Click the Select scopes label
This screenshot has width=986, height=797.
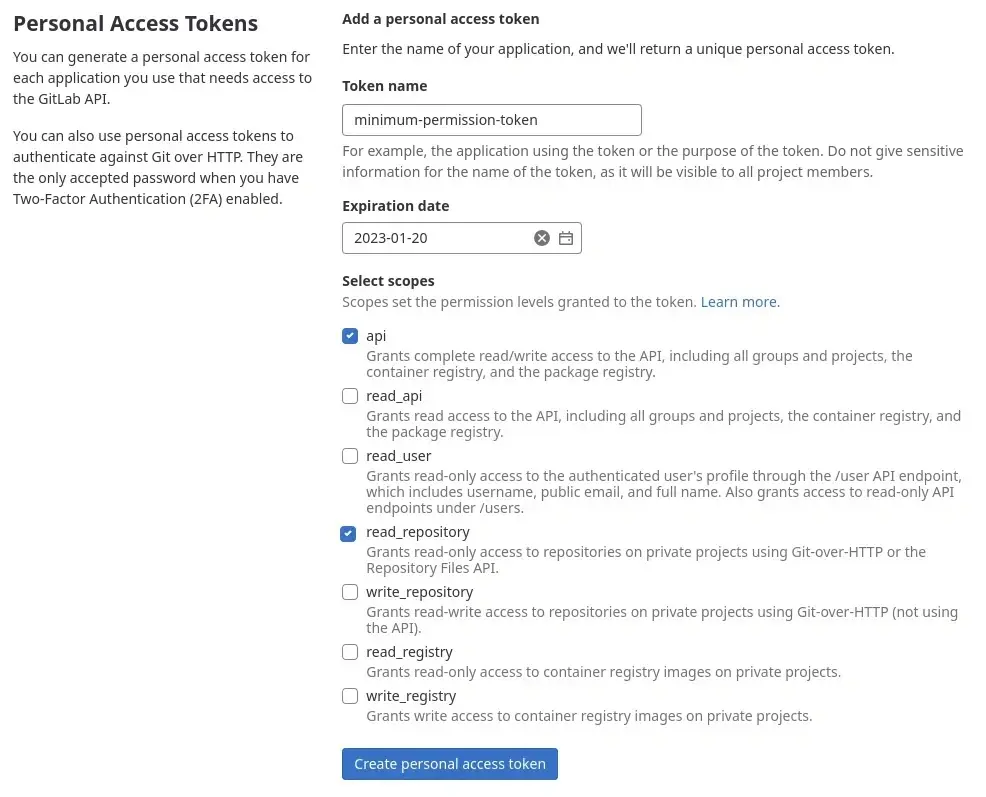388,281
